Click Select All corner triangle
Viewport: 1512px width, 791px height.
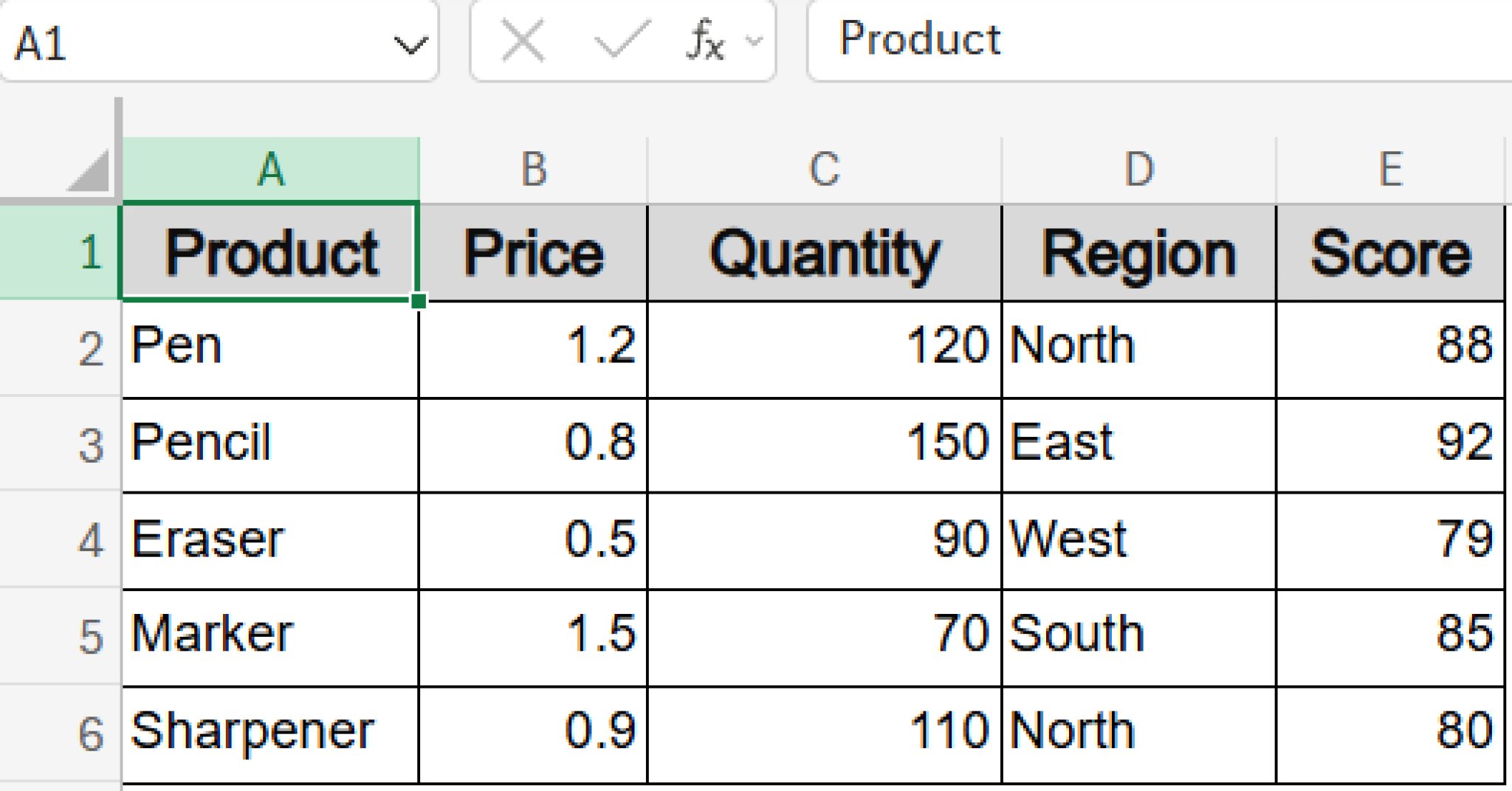tap(90, 171)
